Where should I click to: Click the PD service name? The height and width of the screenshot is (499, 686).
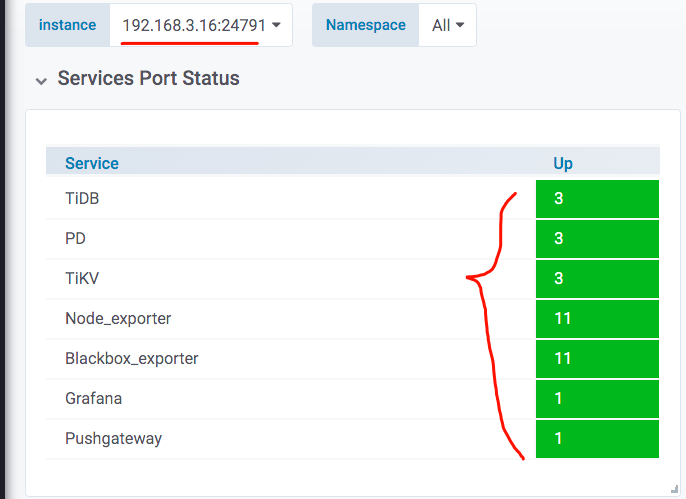(75, 239)
